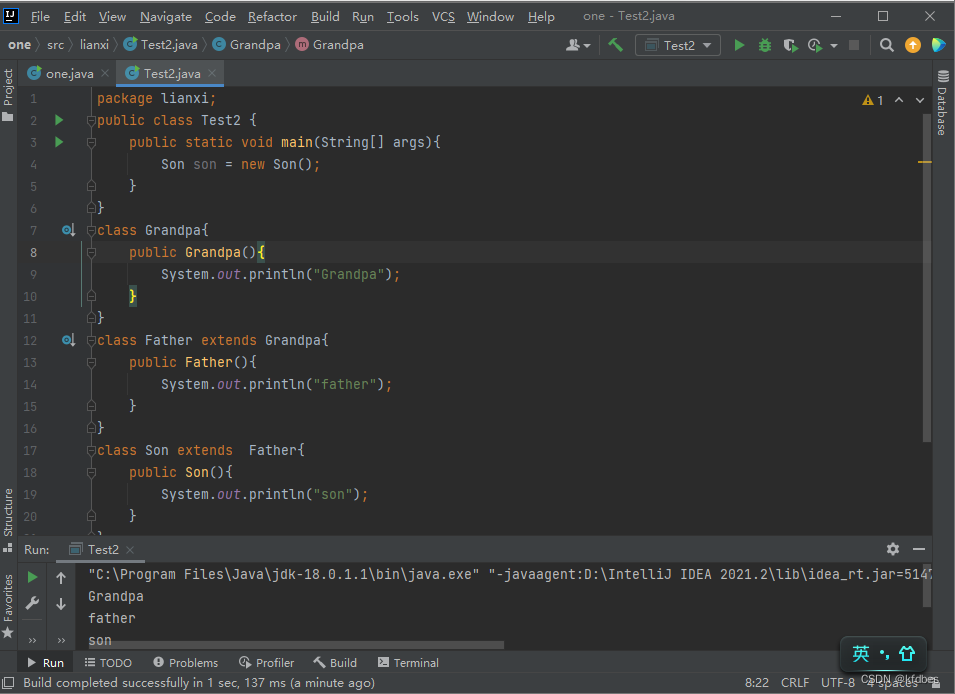The height and width of the screenshot is (694, 955).
Task: Click overridden-class gutter icon beside Grandpa
Action: 68,230
